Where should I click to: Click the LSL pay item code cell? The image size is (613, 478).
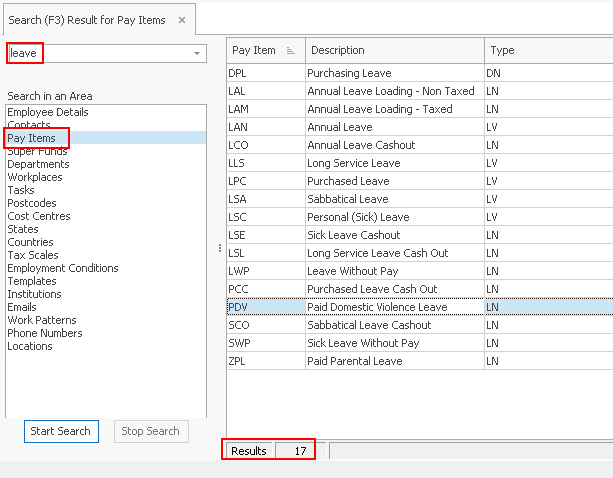pyautogui.click(x=266, y=253)
